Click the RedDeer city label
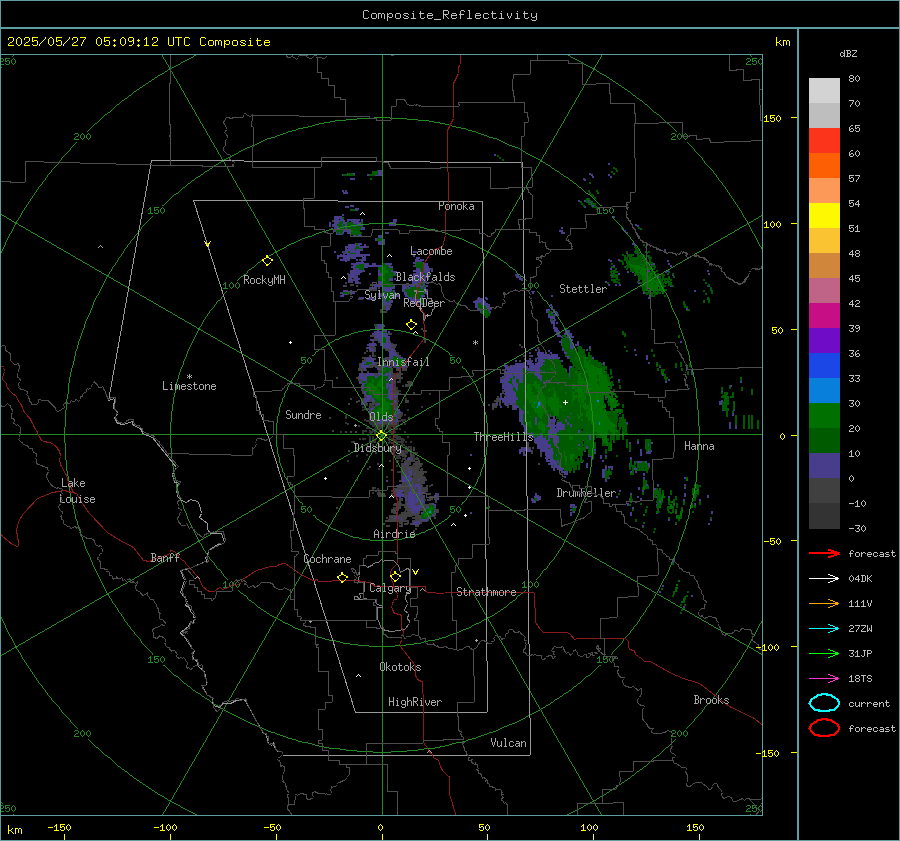The height and width of the screenshot is (841, 900). point(424,303)
